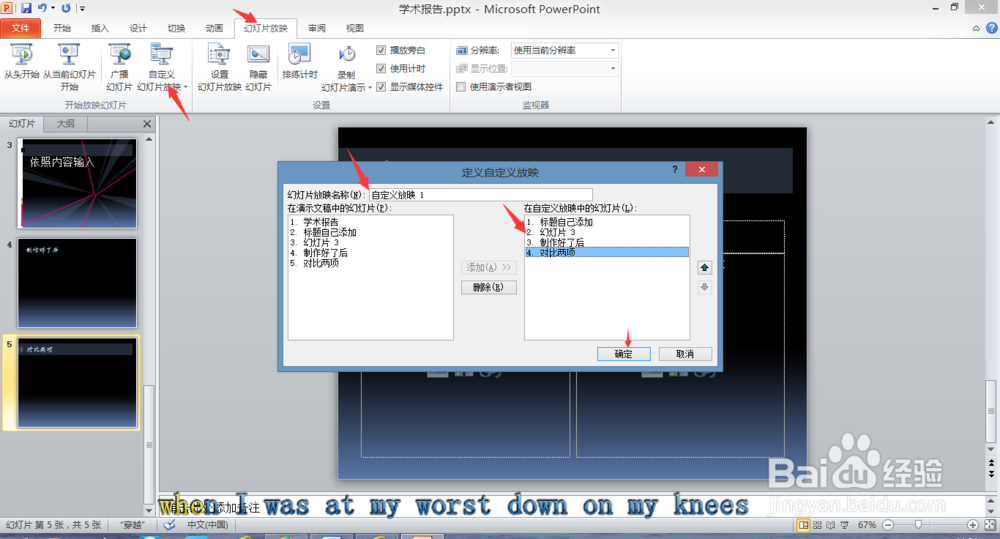Select 对比两项 in left slides list

321,263
